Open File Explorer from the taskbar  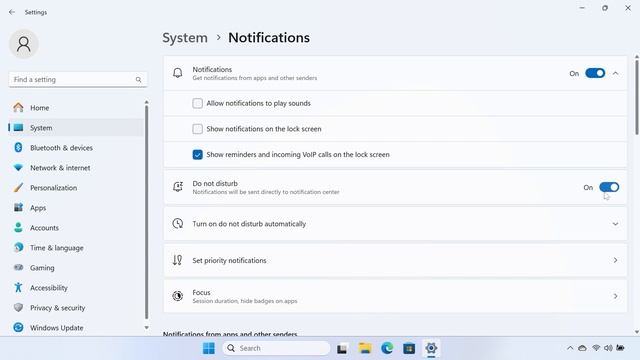[365, 348]
